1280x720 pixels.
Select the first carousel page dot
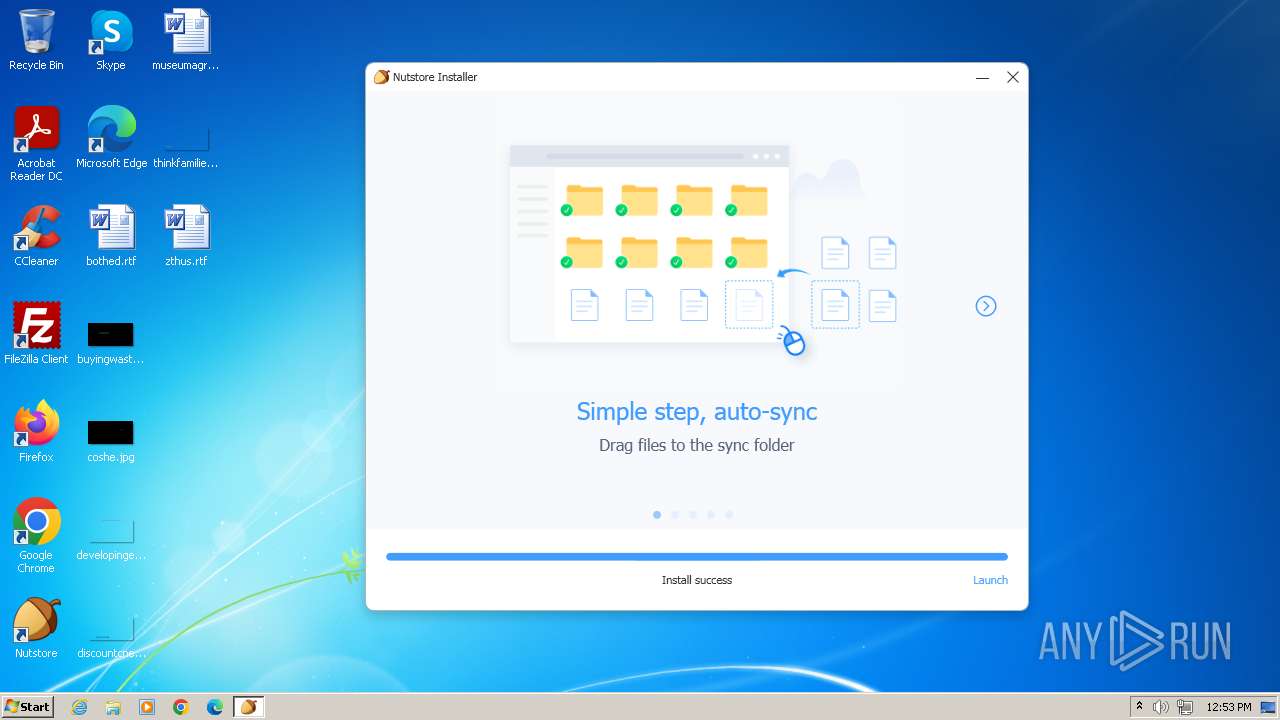tap(657, 515)
